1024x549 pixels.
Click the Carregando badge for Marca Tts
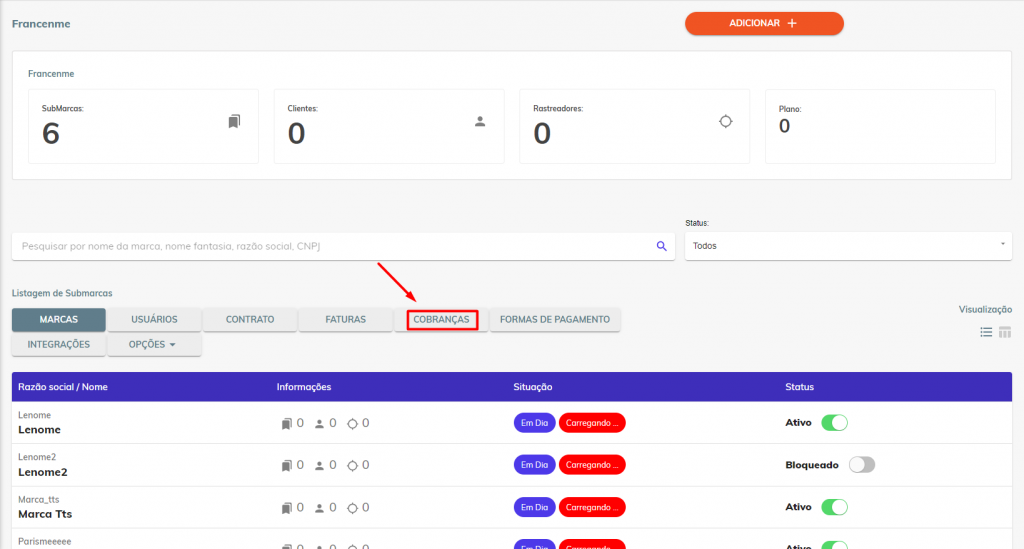592,507
